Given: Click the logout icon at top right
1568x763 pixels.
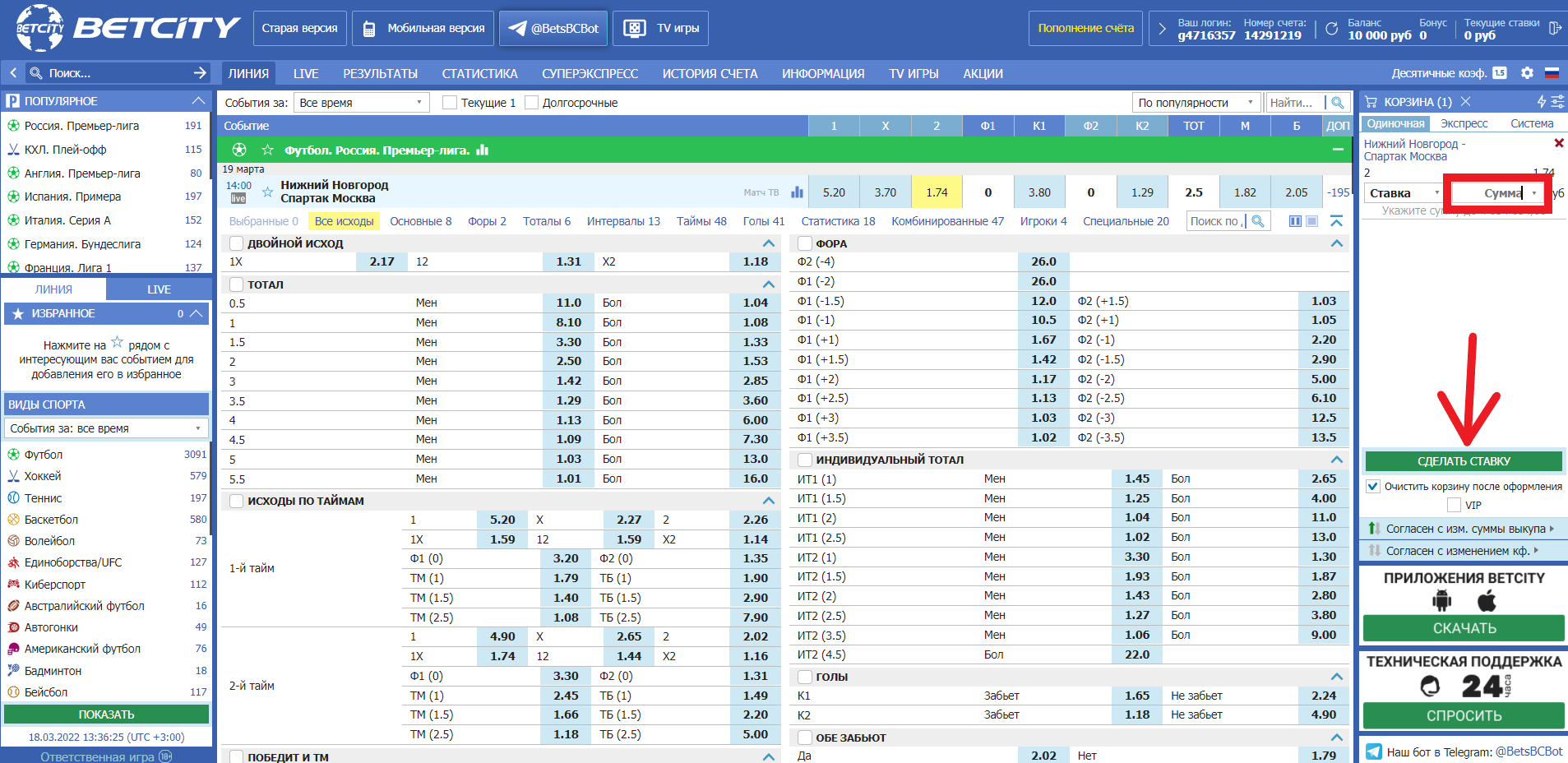Looking at the screenshot, I should tap(1554, 29).
